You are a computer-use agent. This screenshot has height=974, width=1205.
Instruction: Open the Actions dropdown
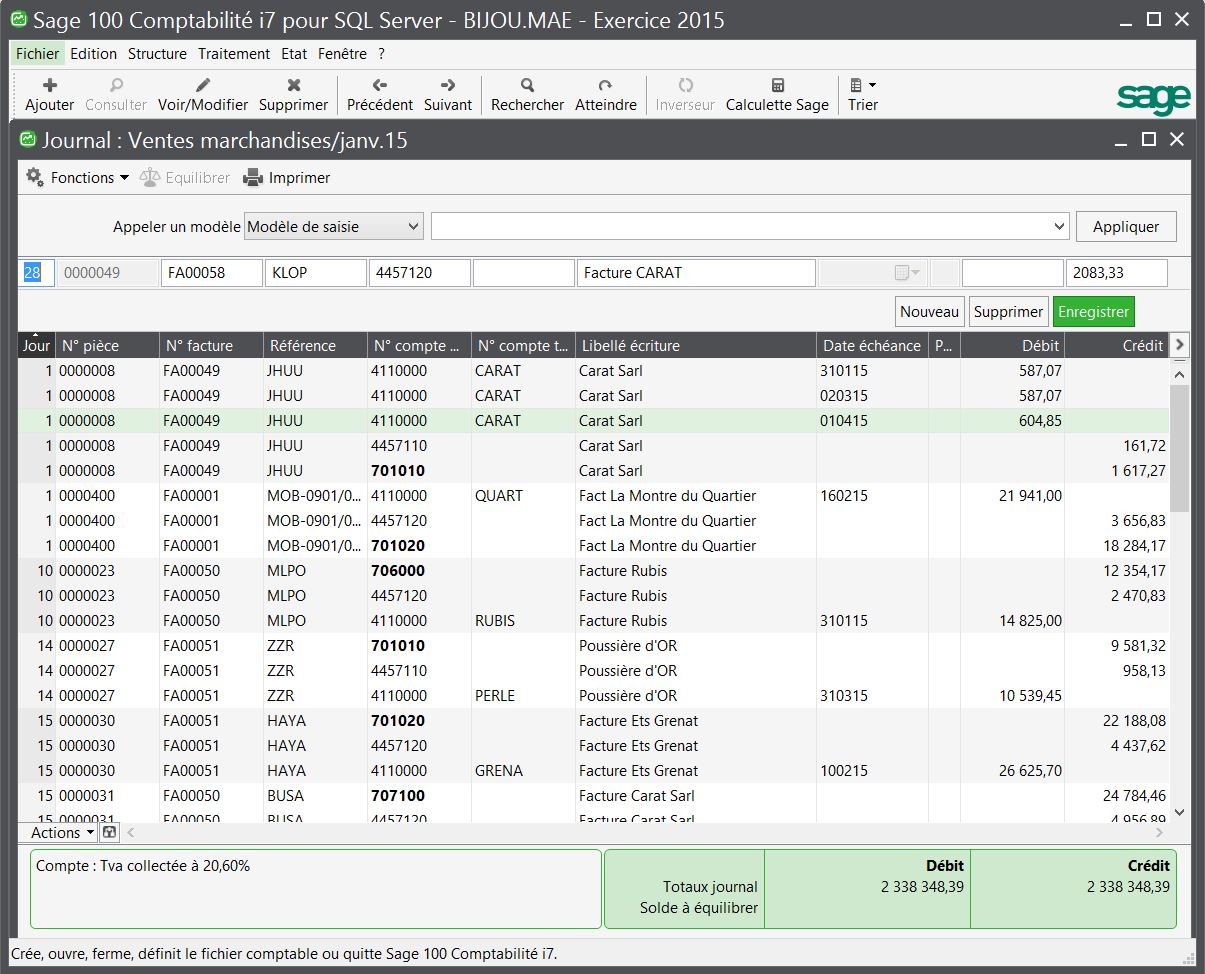click(61, 832)
